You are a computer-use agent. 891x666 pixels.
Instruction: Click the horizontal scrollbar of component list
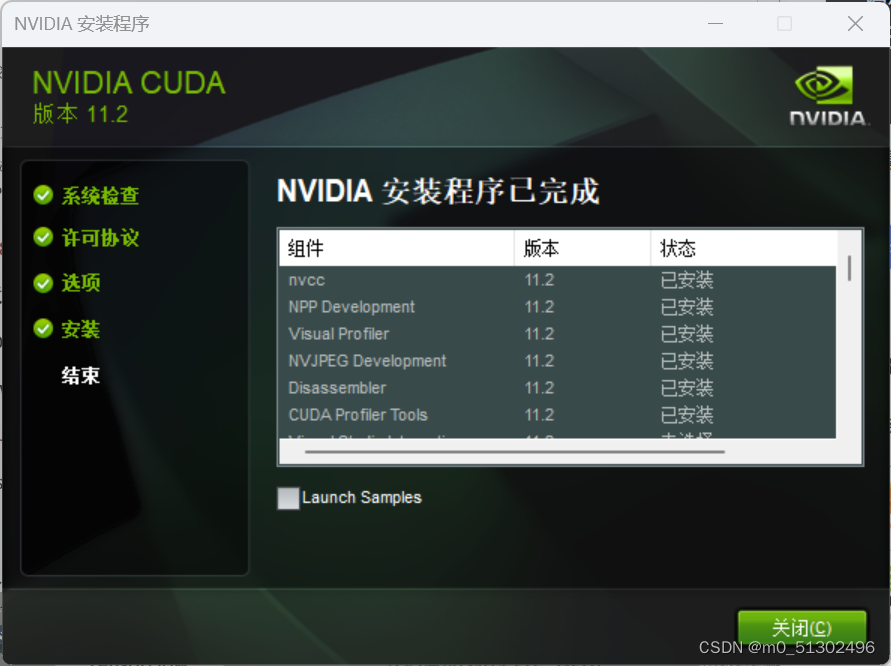[514, 452]
